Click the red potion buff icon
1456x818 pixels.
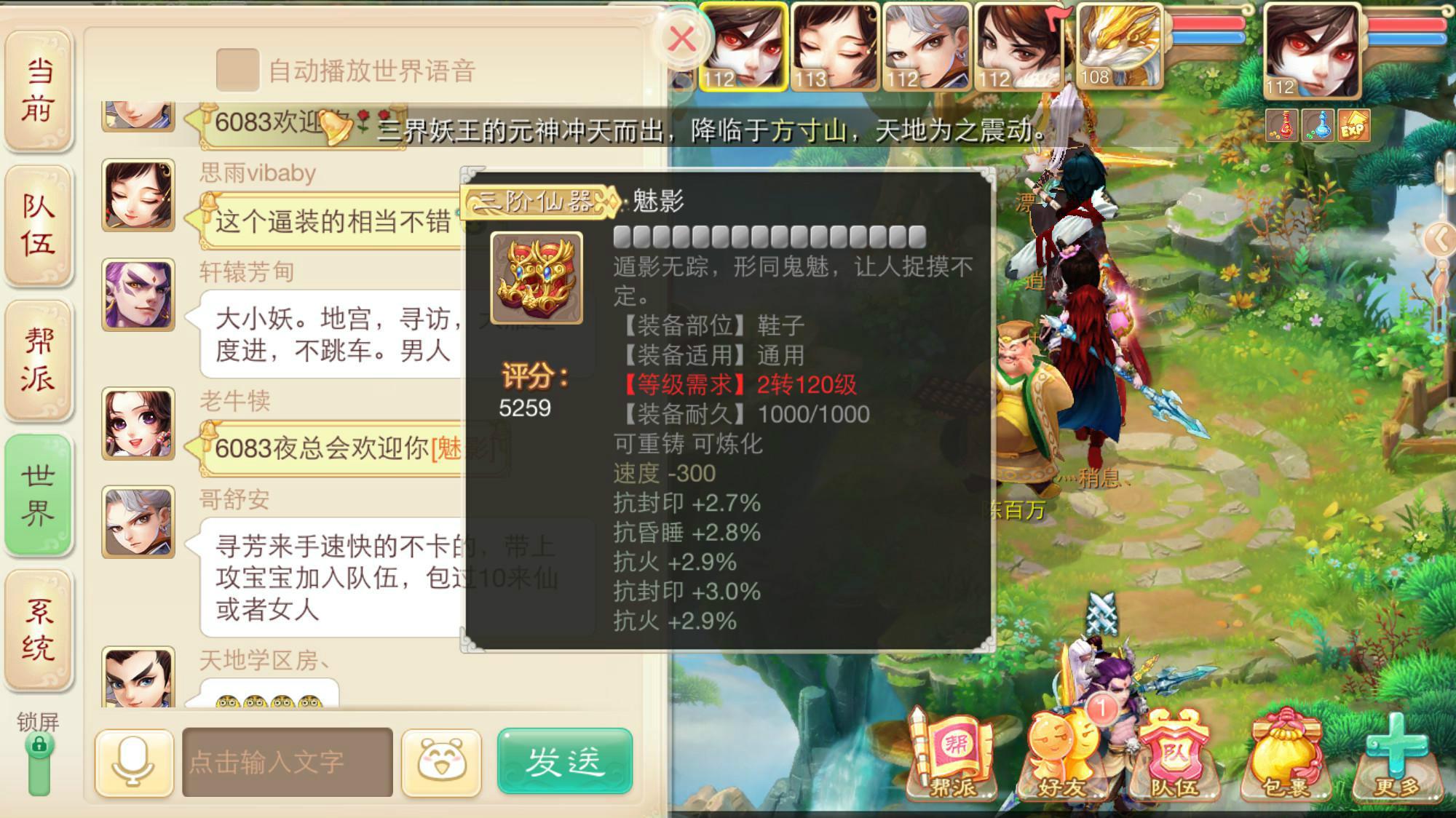click(x=1283, y=125)
